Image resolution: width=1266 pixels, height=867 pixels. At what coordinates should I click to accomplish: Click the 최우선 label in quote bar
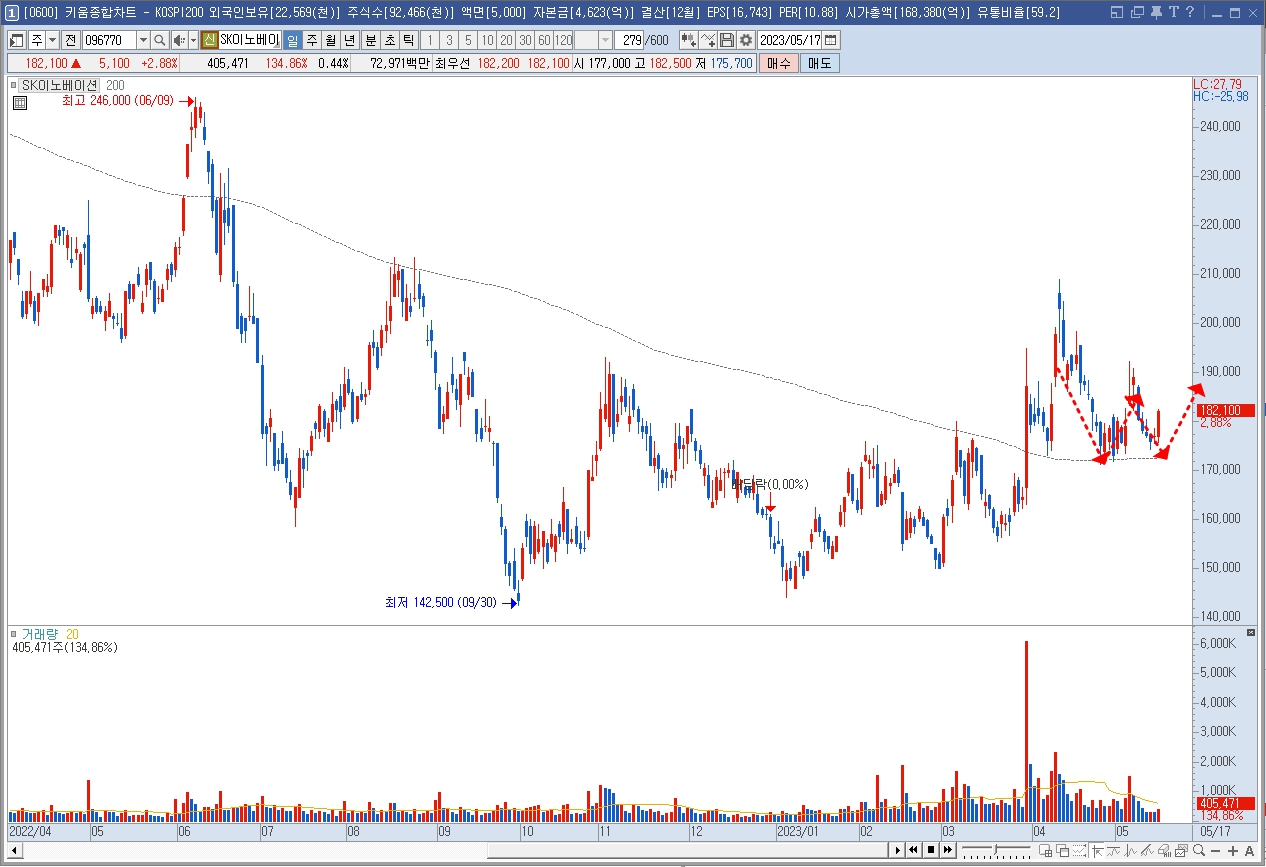pos(454,63)
